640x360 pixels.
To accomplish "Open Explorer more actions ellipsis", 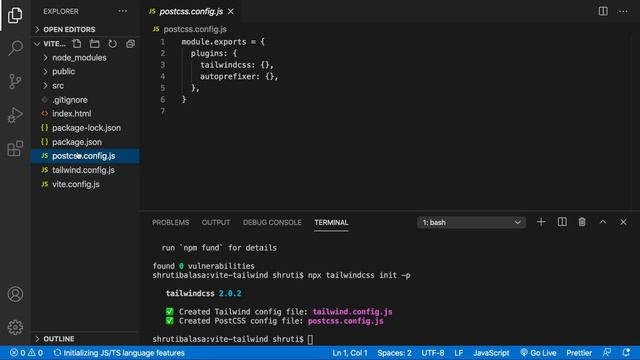I will tap(123, 11).
